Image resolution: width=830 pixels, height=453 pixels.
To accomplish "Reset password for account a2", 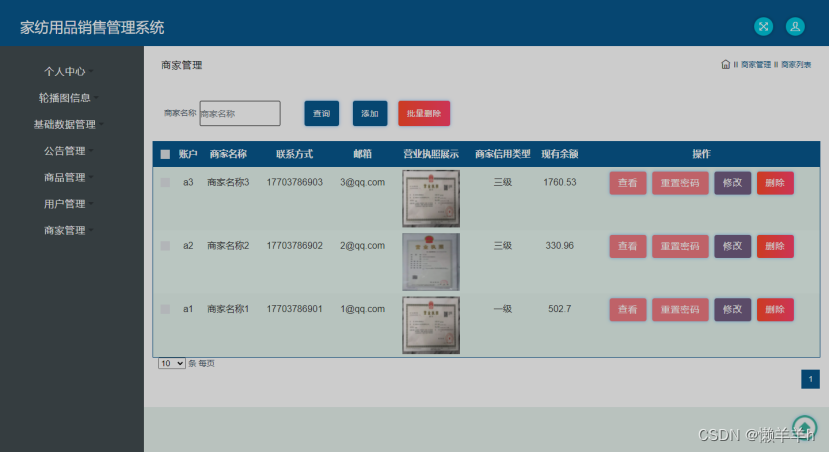I will click(x=680, y=247).
